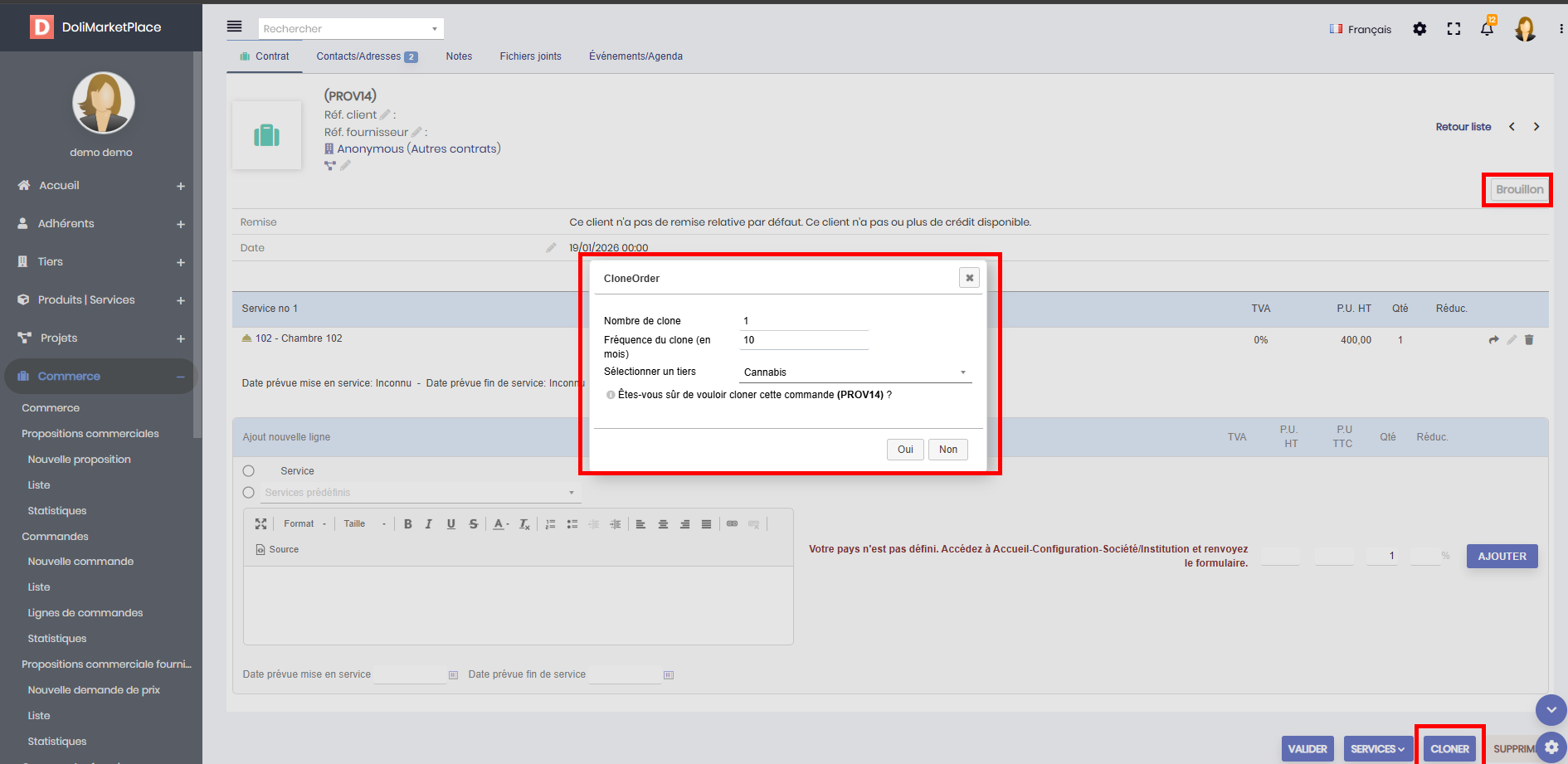
Task: Delete the Chambre 102 line via trash icon
Action: coord(1529,340)
